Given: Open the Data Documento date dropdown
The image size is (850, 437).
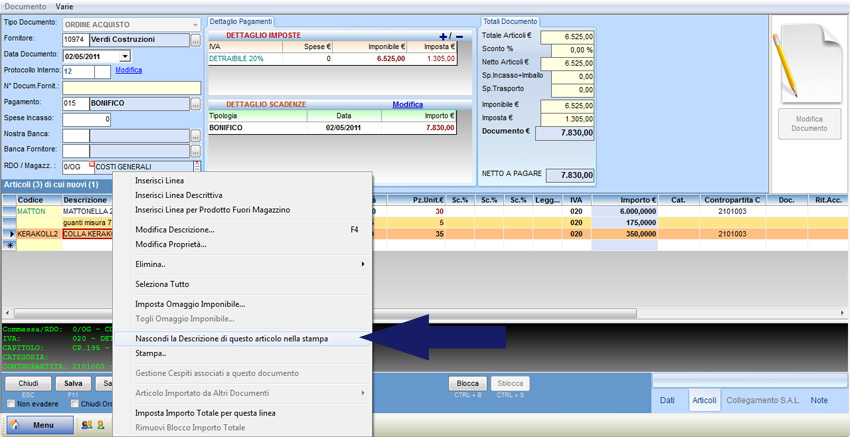Looking at the screenshot, I should (x=125, y=56).
